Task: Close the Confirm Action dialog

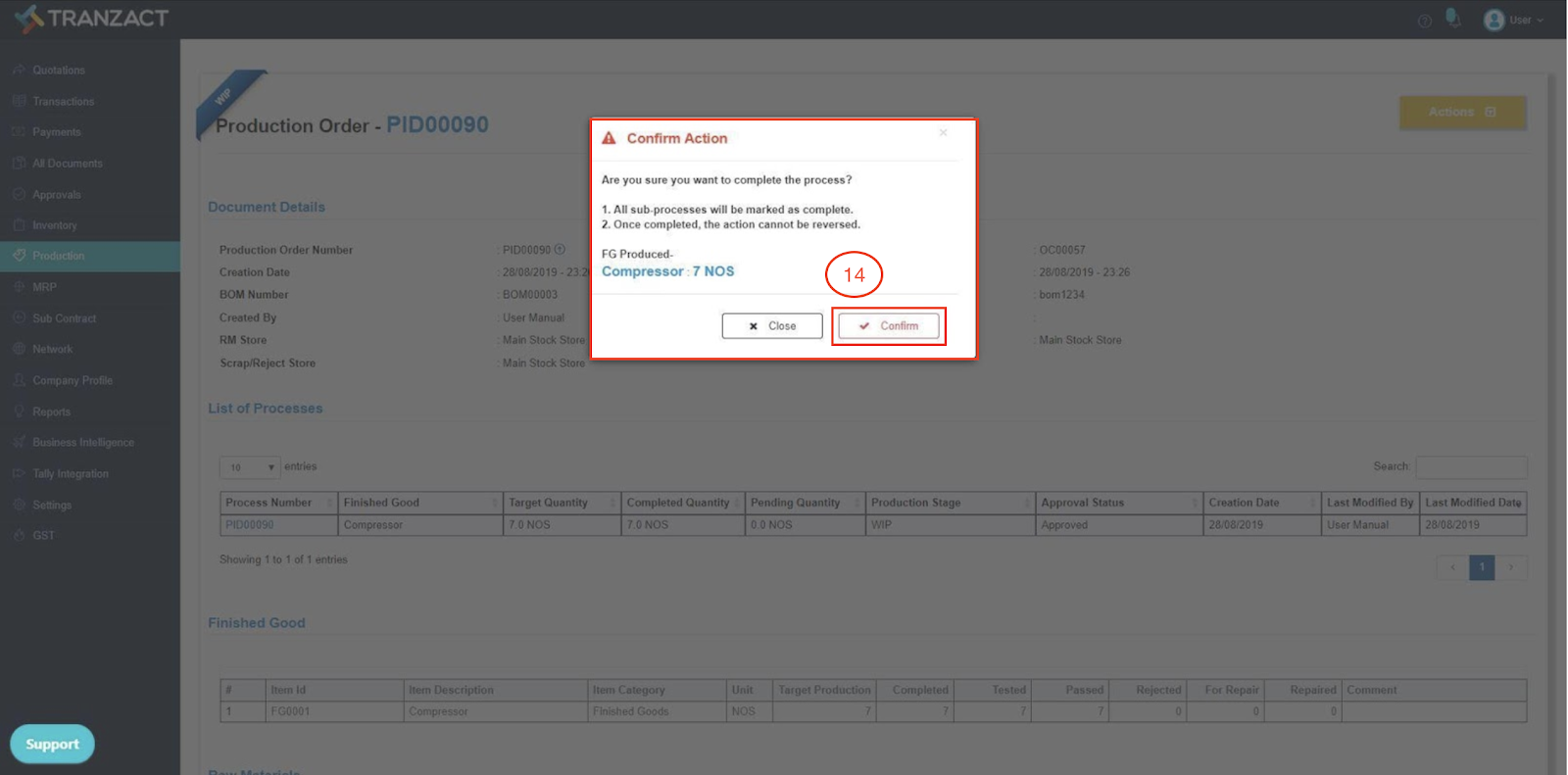Action: (772, 326)
